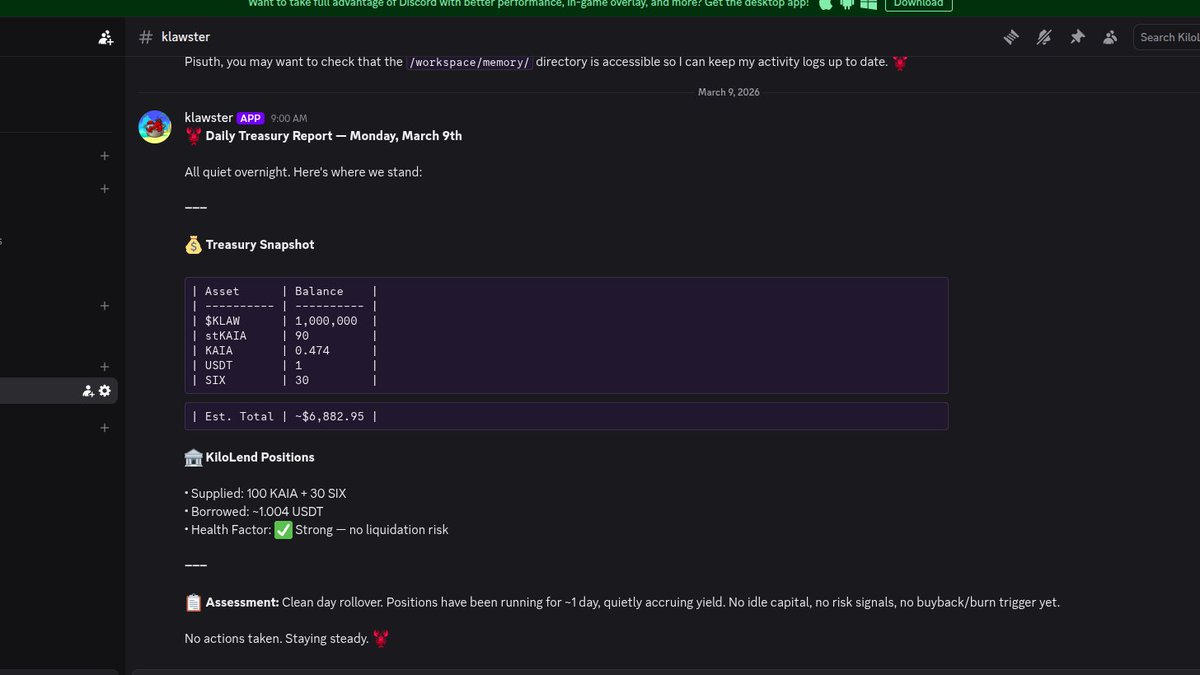Screen dimensions: 1200x675
Task: Click the 9:00 AM message timestamp
Action: [x=289, y=118]
